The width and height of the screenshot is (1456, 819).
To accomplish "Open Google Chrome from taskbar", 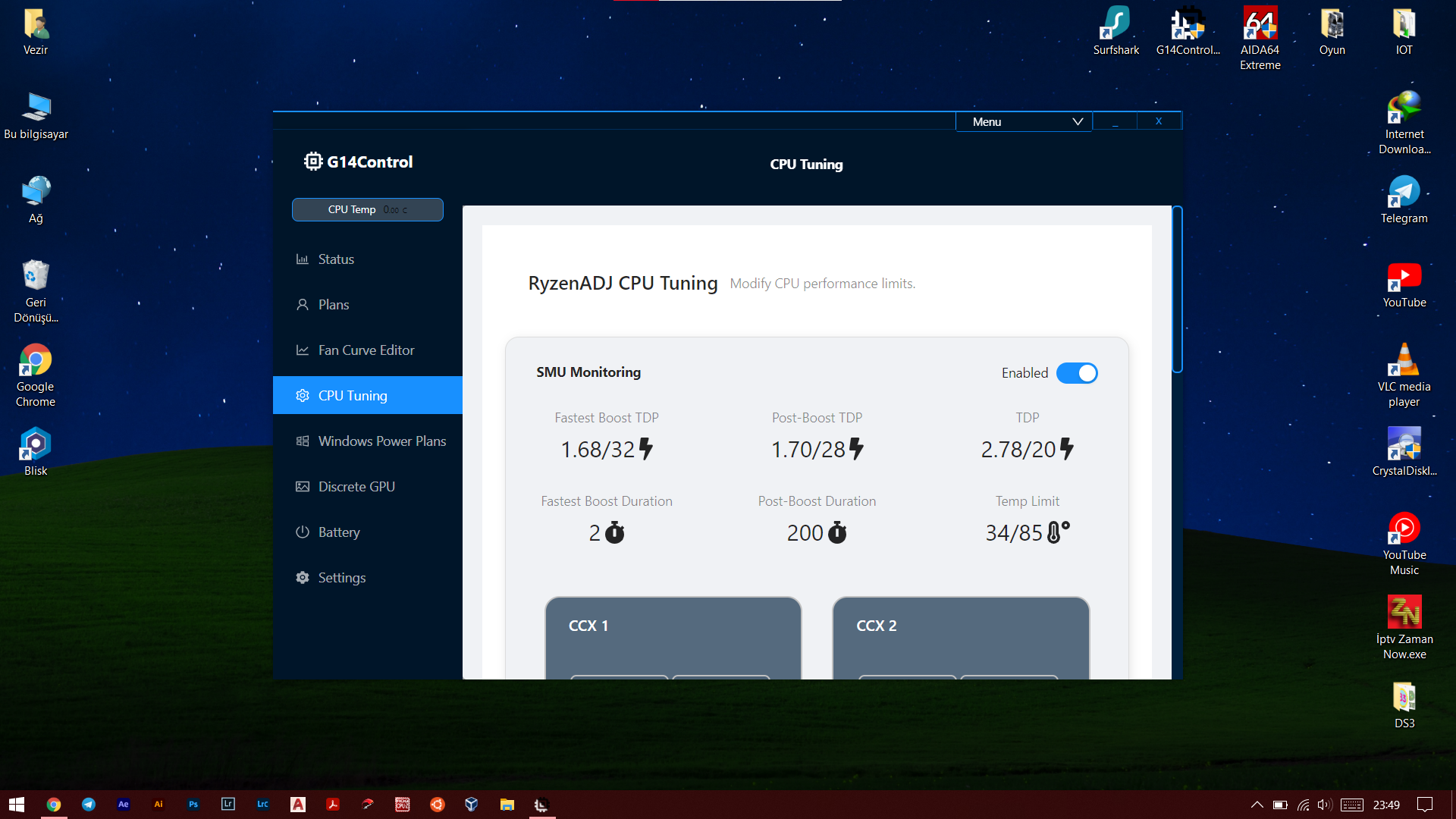I will (53, 805).
